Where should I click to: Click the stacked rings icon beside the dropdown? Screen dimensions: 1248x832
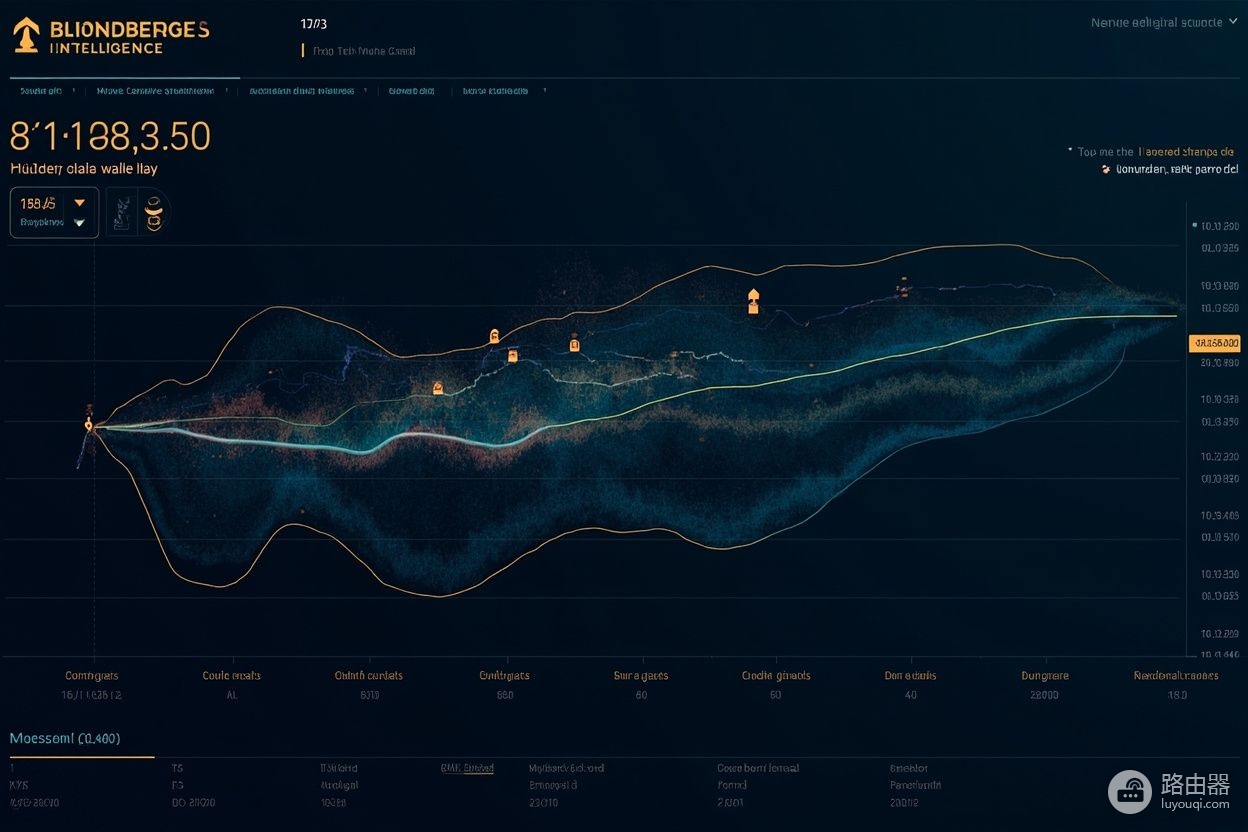tap(154, 212)
